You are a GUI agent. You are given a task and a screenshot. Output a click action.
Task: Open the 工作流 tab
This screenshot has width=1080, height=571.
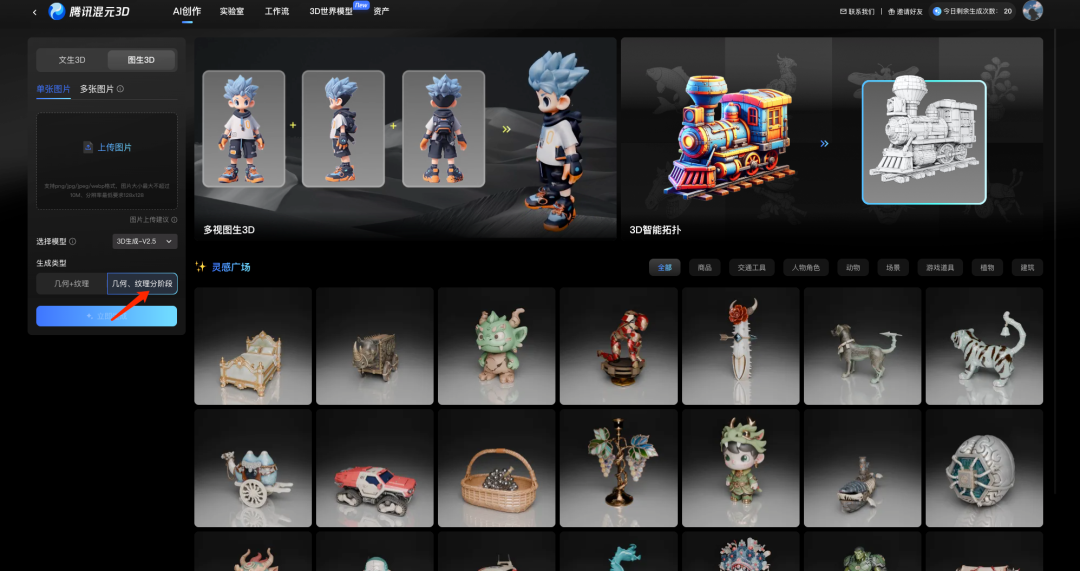277,11
